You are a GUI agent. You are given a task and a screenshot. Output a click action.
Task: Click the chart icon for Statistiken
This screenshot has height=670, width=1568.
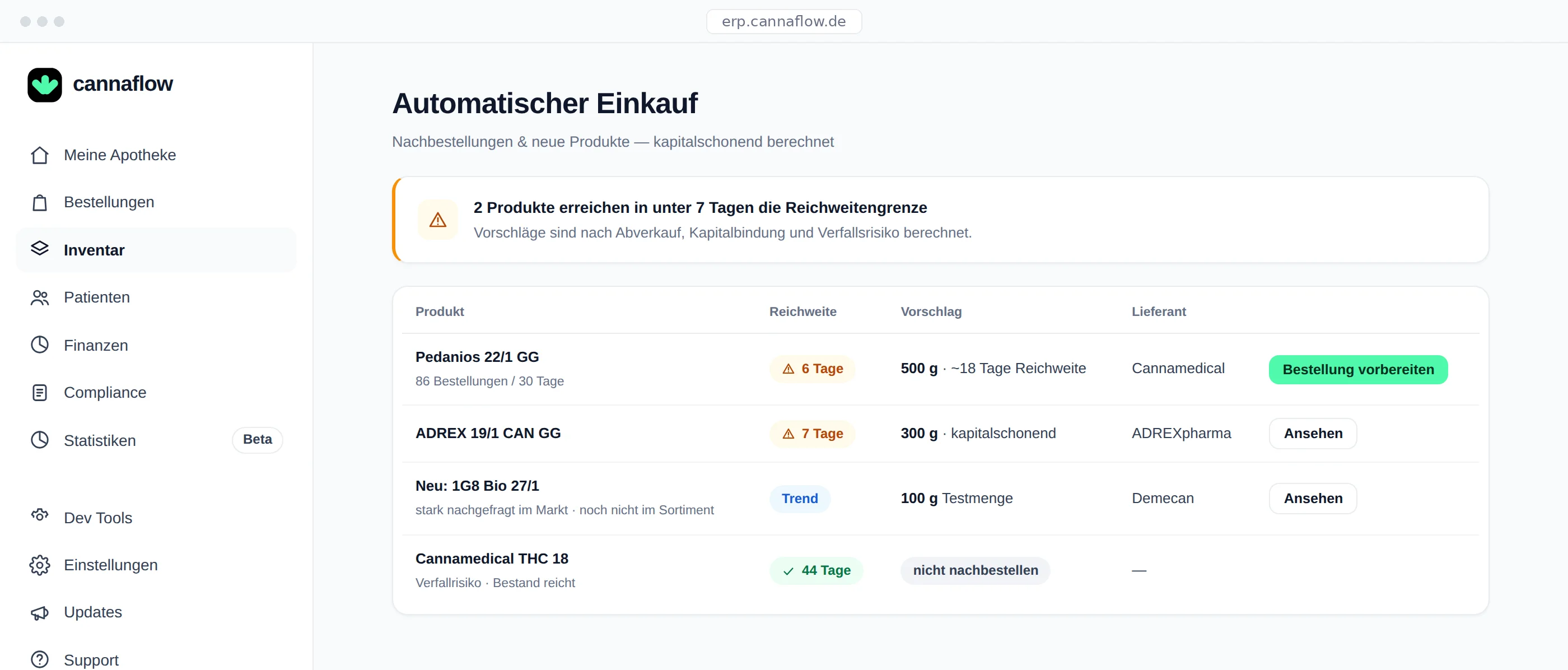pos(40,440)
